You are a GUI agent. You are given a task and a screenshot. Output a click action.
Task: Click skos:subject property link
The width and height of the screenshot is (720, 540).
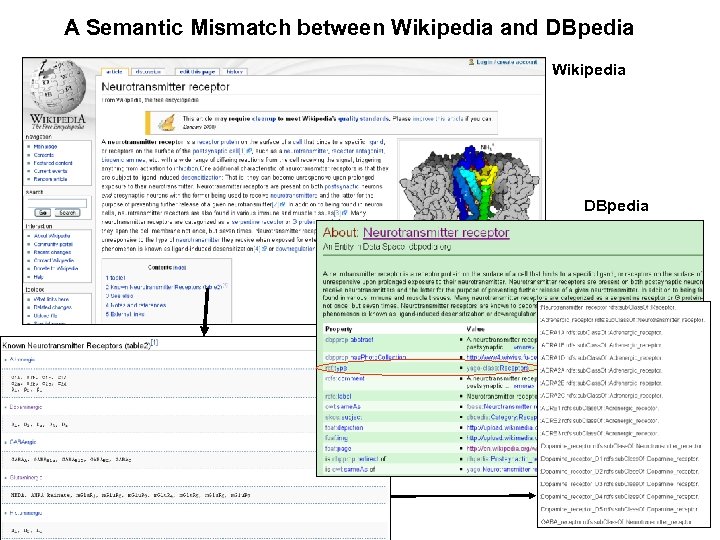(343, 417)
